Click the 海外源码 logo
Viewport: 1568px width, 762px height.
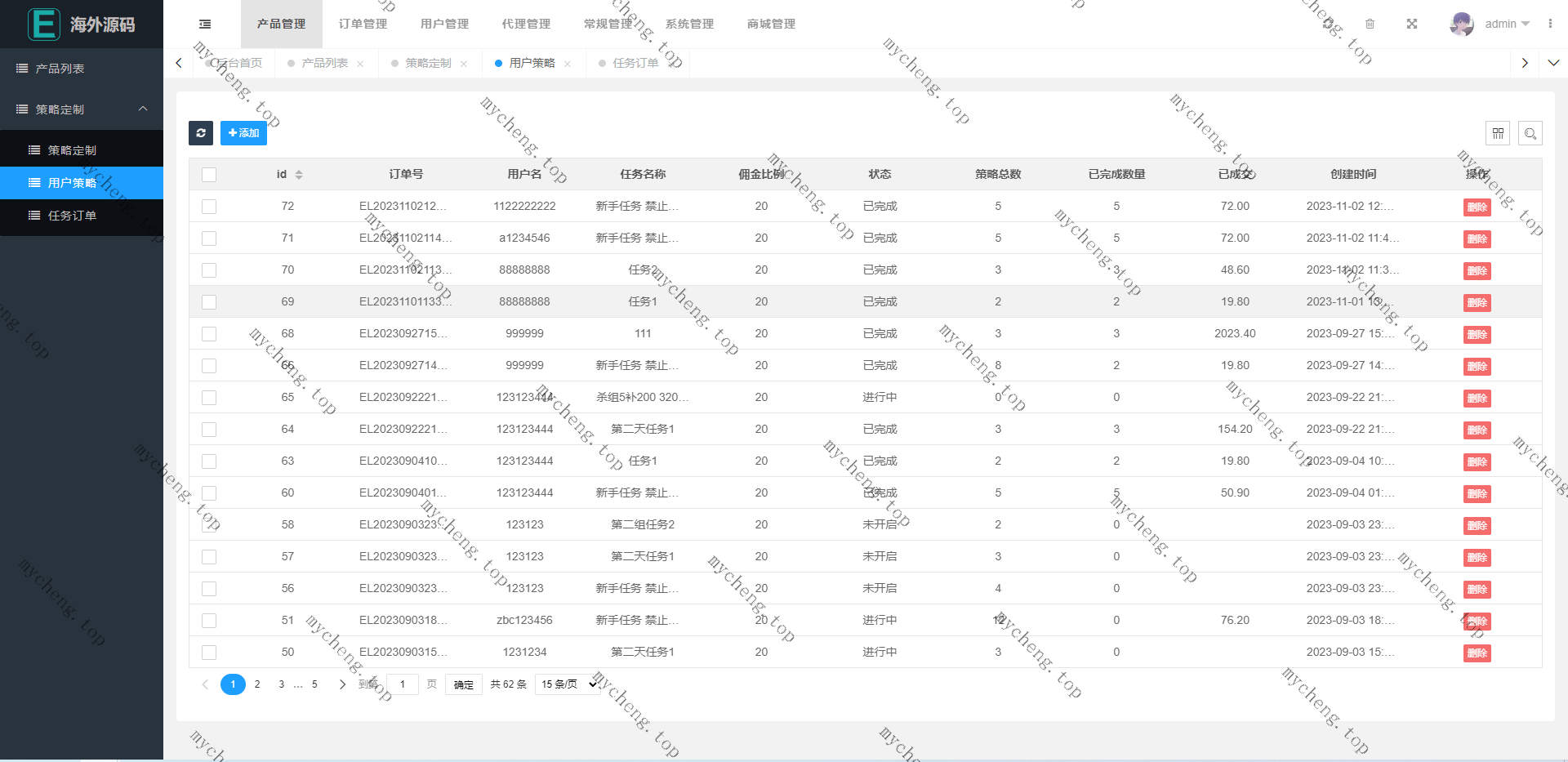point(82,25)
